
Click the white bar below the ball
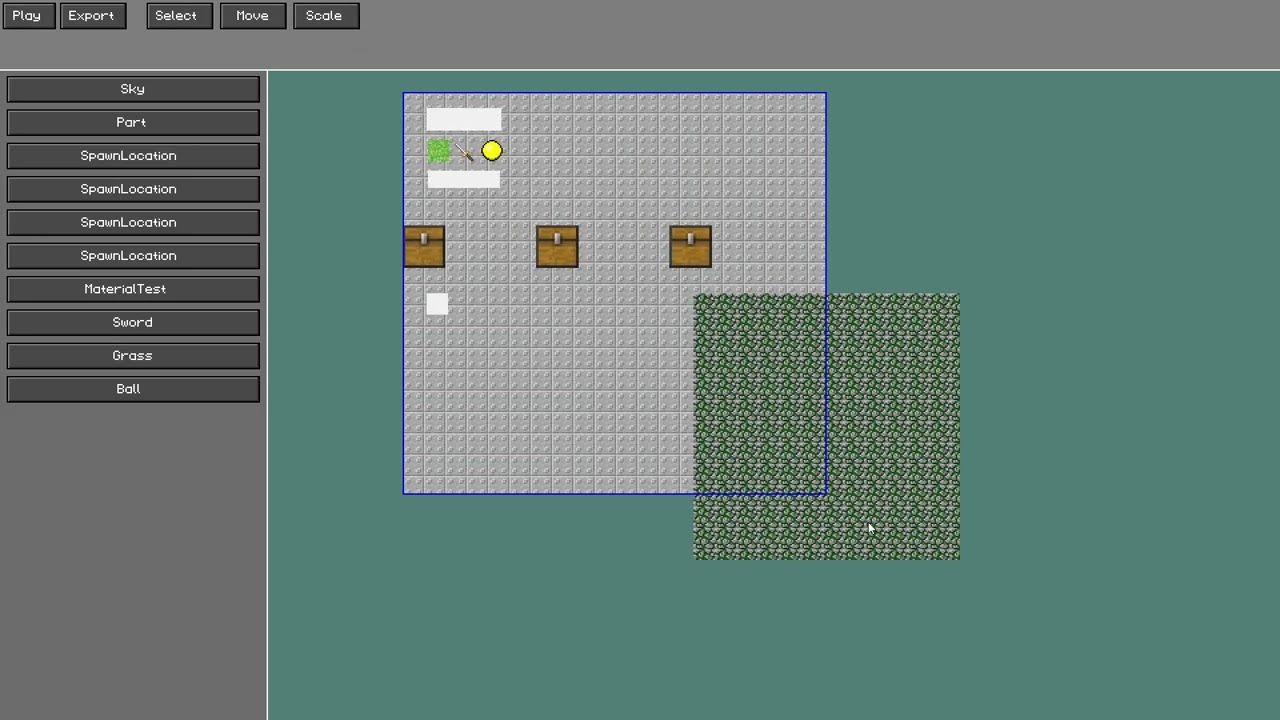pos(464,180)
